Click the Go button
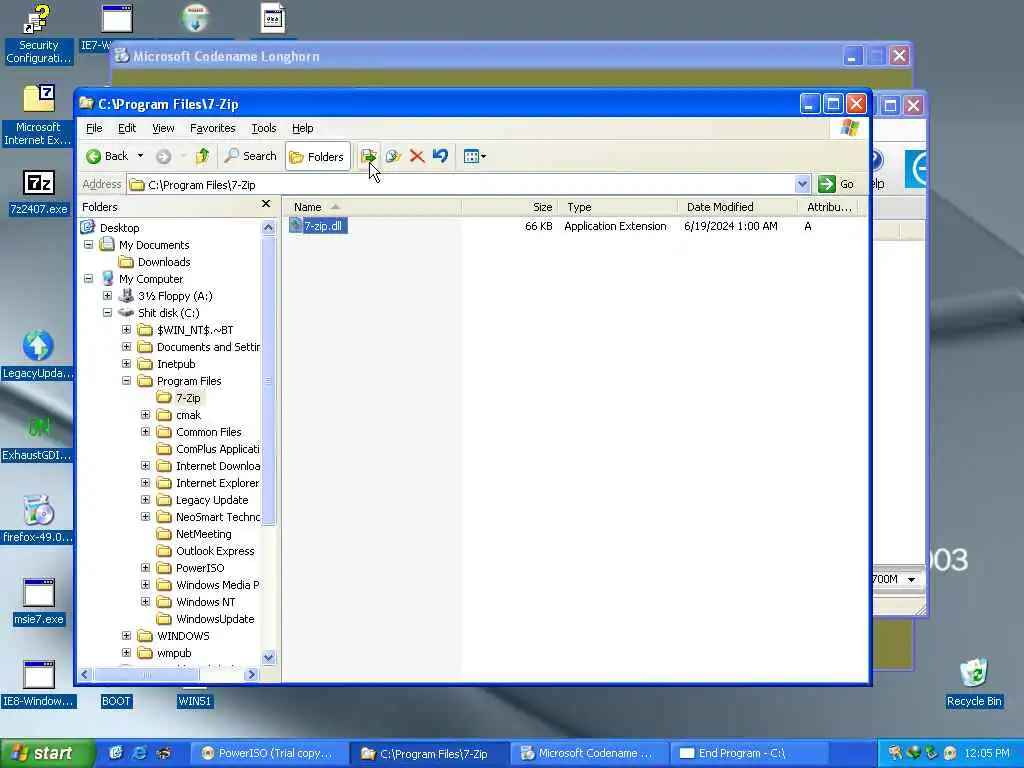1024x768 pixels. [x=837, y=184]
